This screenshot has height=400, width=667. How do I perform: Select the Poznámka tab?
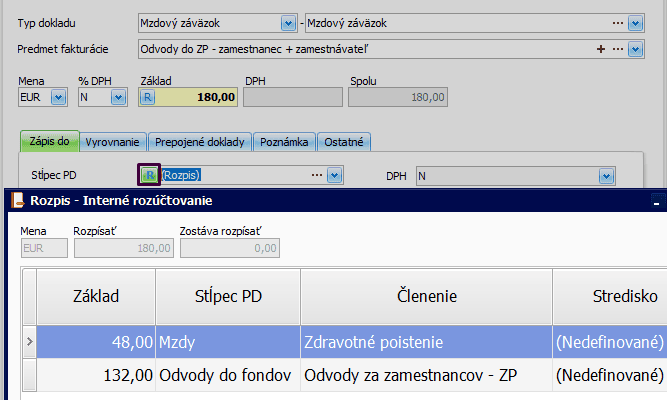285,142
